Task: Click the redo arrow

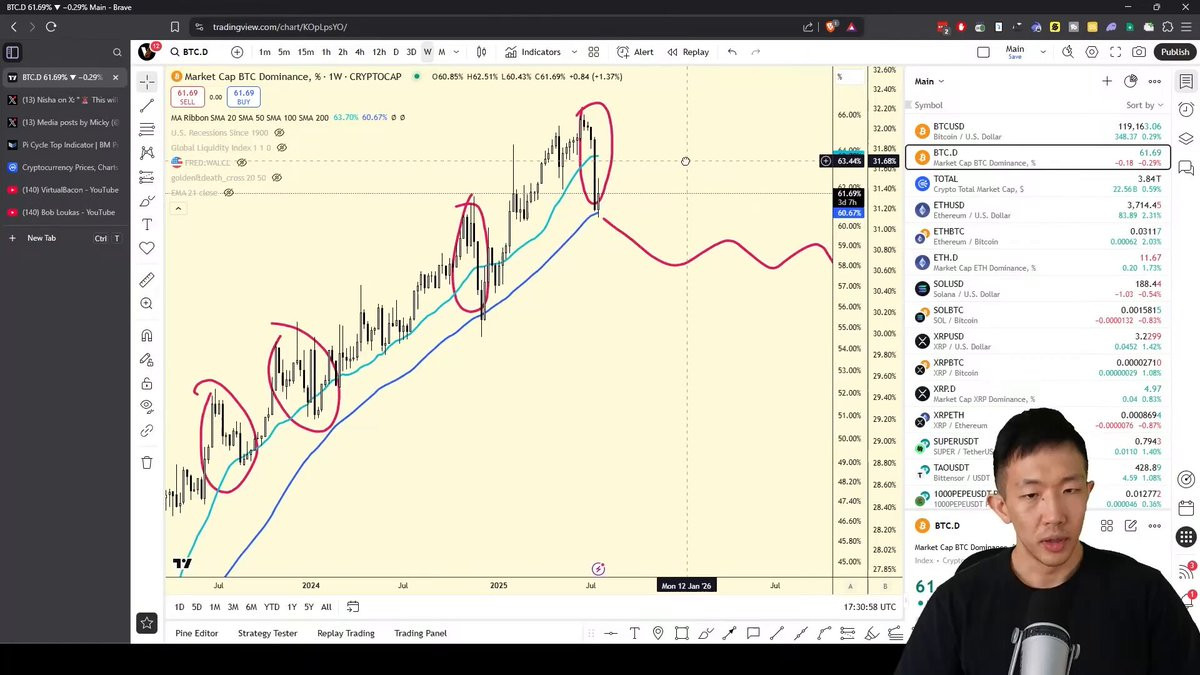Action: pyautogui.click(x=756, y=52)
